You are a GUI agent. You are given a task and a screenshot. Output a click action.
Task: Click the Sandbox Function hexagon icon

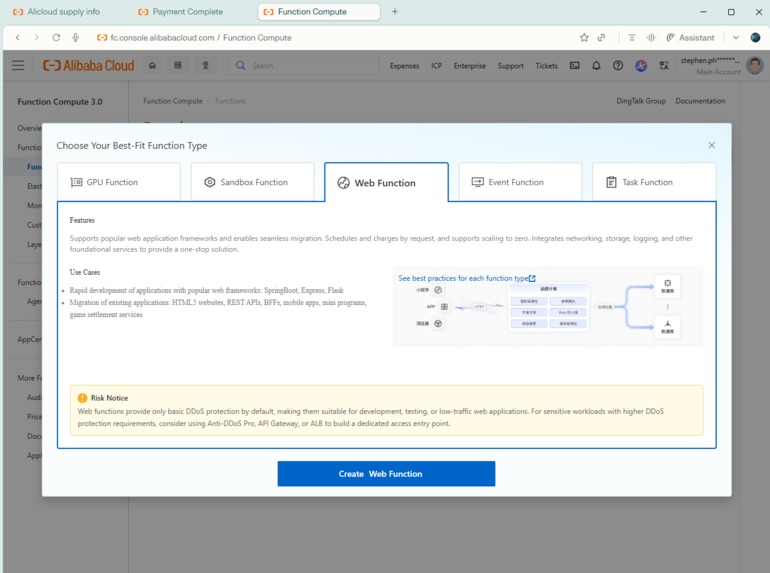(x=210, y=182)
